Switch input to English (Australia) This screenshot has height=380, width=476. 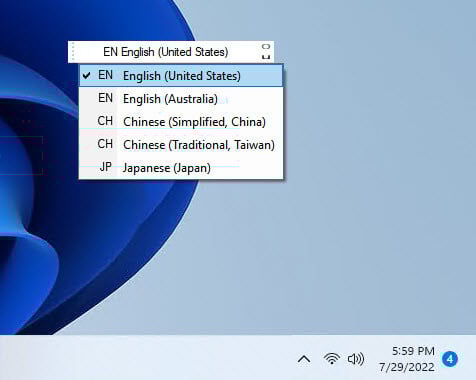(181, 99)
